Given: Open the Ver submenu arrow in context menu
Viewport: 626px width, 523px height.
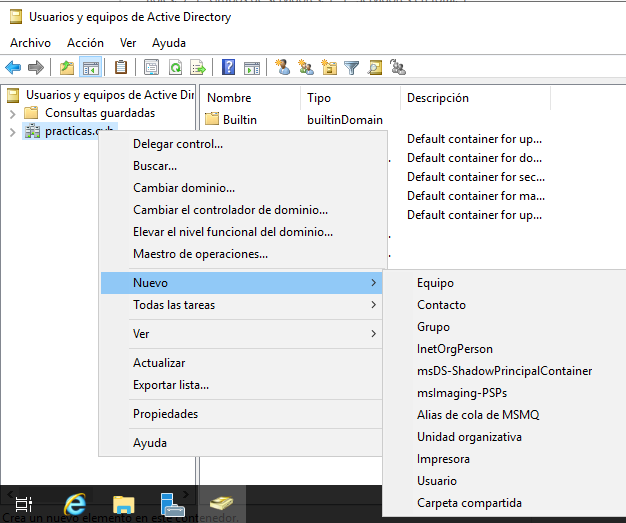Looking at the screenshot, I should (373, 333).
